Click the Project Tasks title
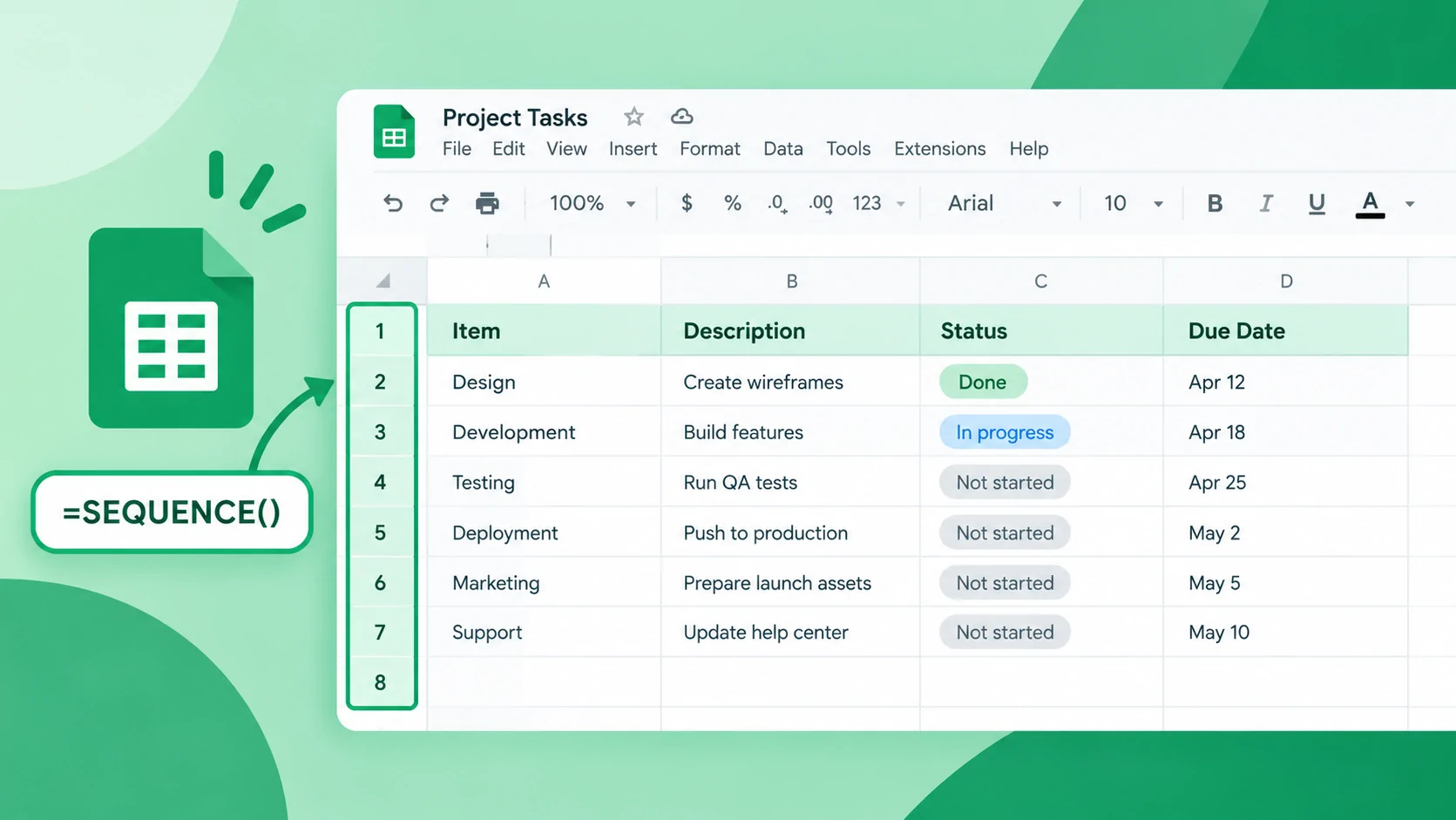This screenshot has width=1456, height=820. [x=515, y=118]
